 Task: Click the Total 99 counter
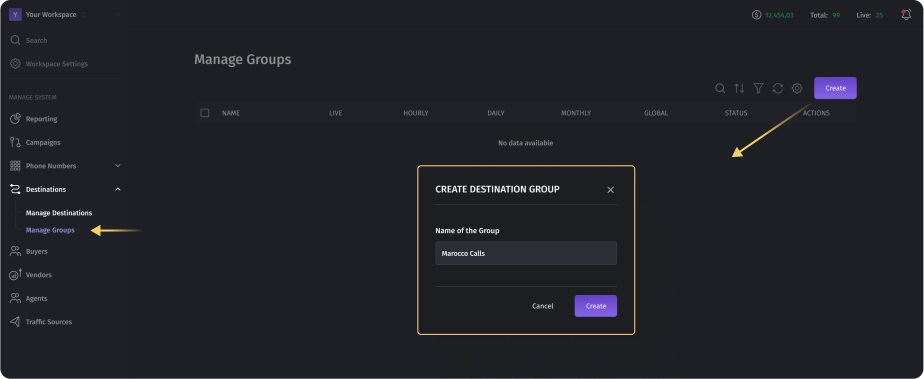825,15
